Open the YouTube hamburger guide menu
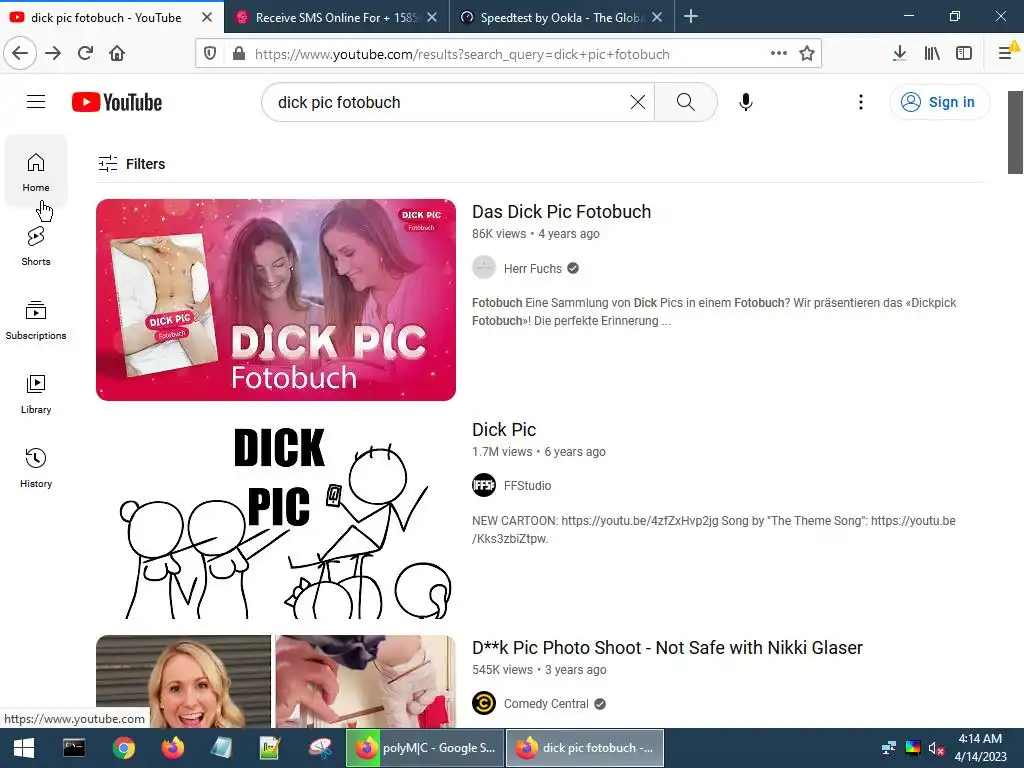The height and width of the screenshot is (768, 1024). tap(36, 102)
